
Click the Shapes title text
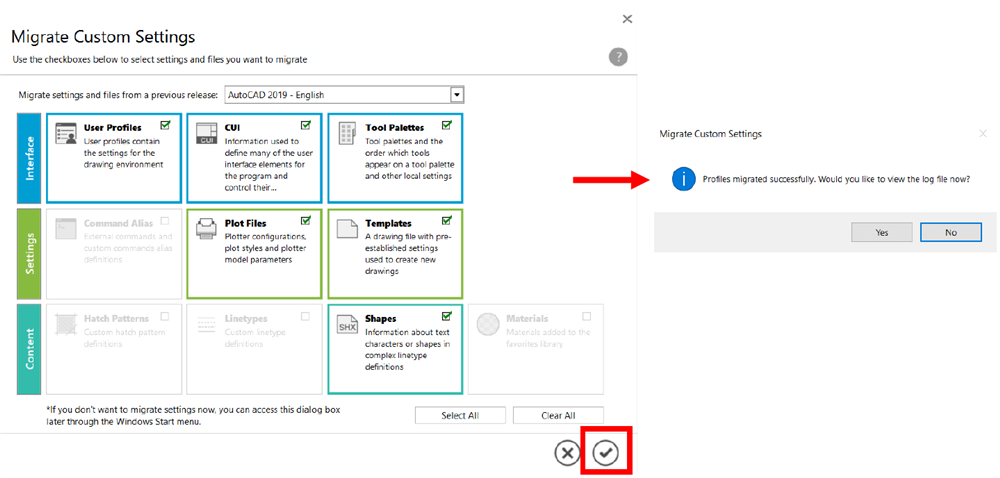(381, 319)
